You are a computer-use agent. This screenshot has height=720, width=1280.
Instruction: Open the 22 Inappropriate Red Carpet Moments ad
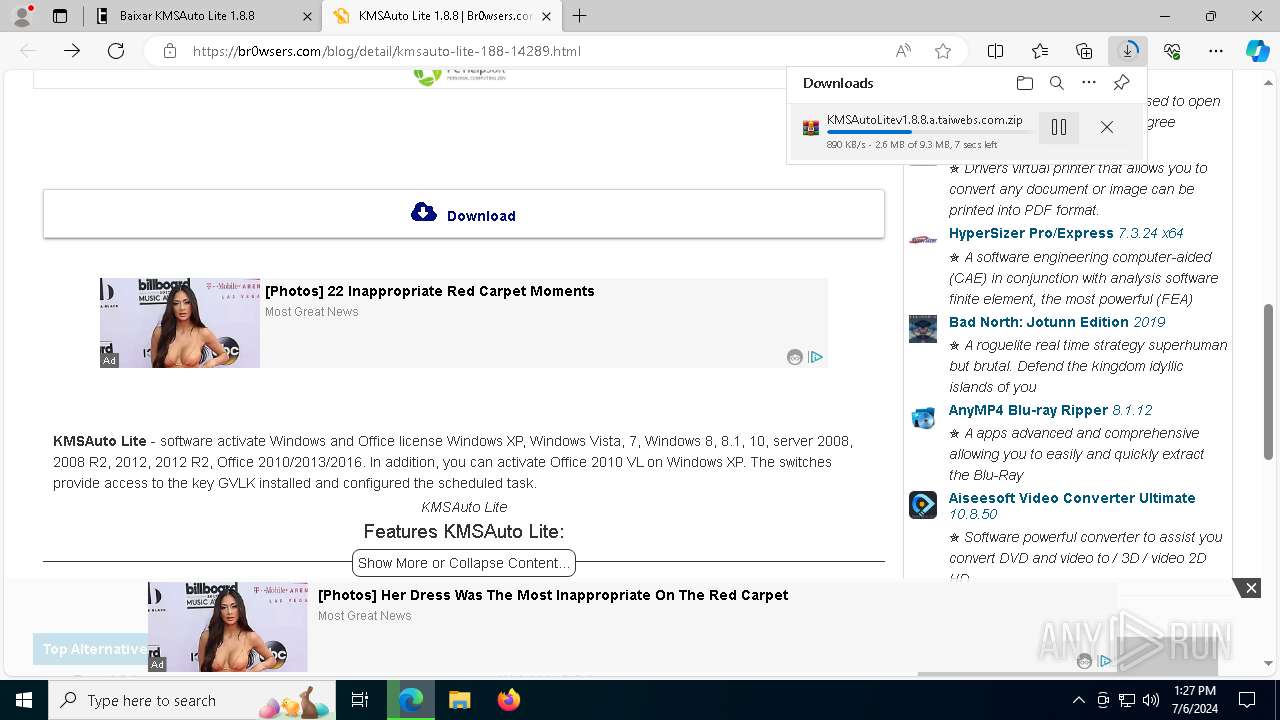click(x=430, y=291)
